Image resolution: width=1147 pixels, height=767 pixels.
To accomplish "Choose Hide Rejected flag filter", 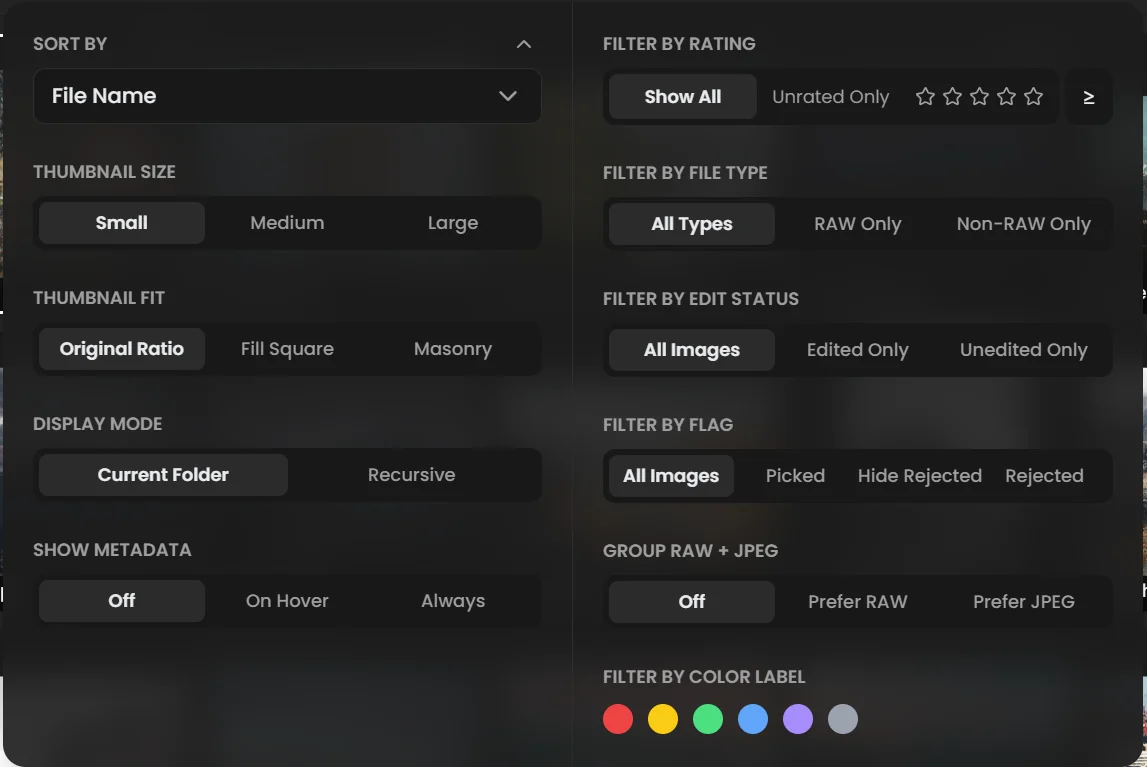I will [920, 475].
